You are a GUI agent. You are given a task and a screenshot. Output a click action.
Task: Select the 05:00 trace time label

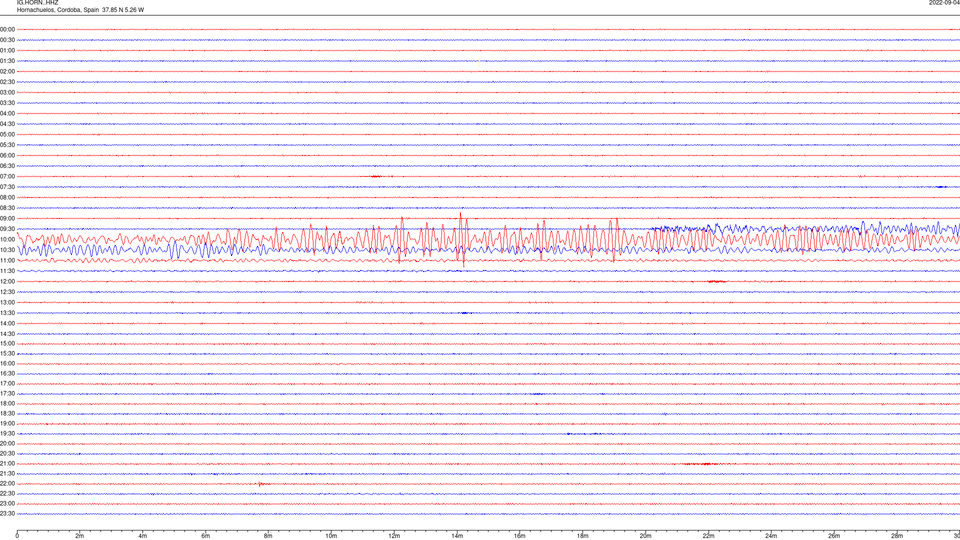click(x=7, y=135)
